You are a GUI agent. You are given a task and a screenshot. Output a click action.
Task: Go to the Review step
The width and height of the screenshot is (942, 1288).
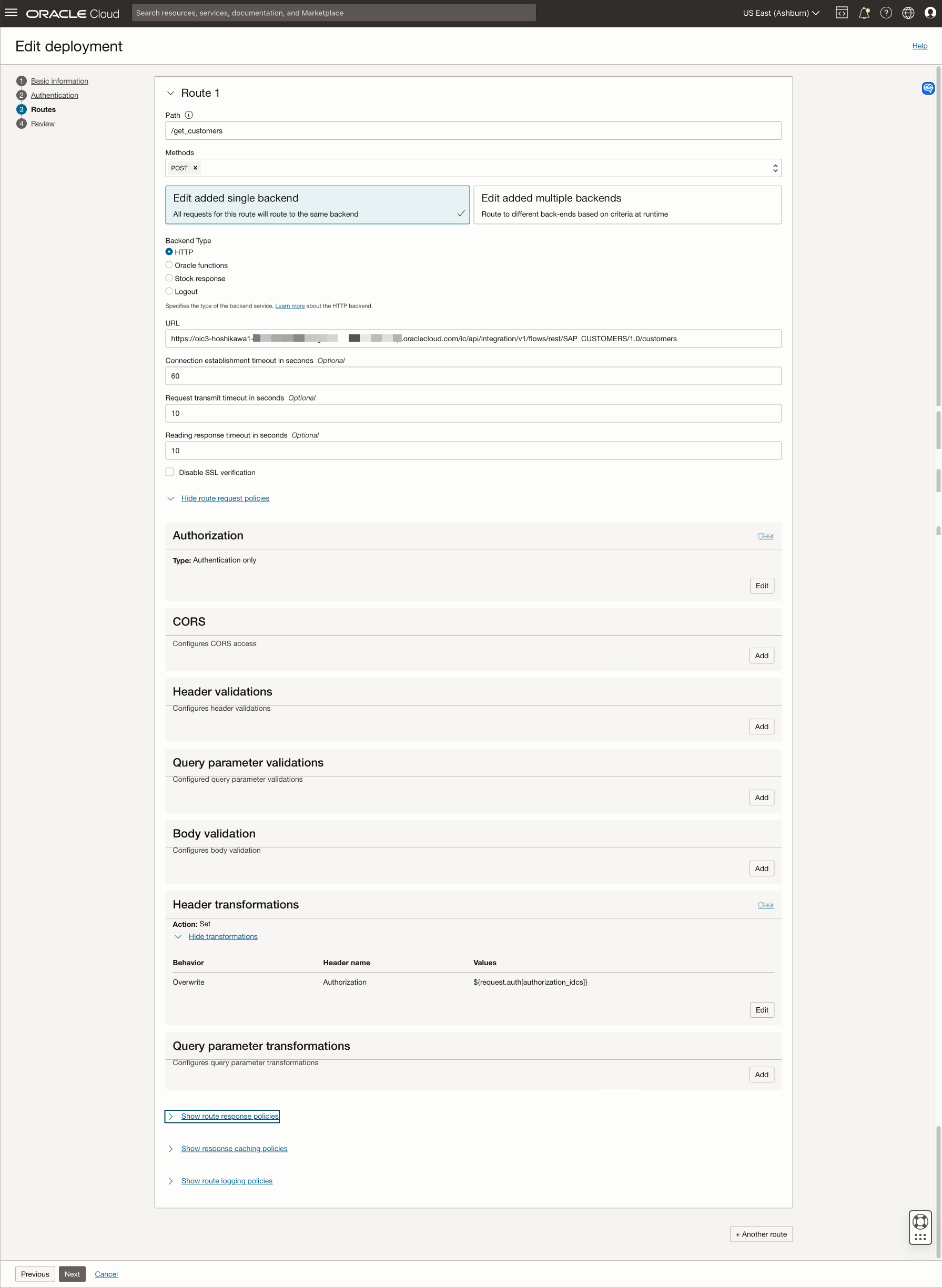click(43, 124)
